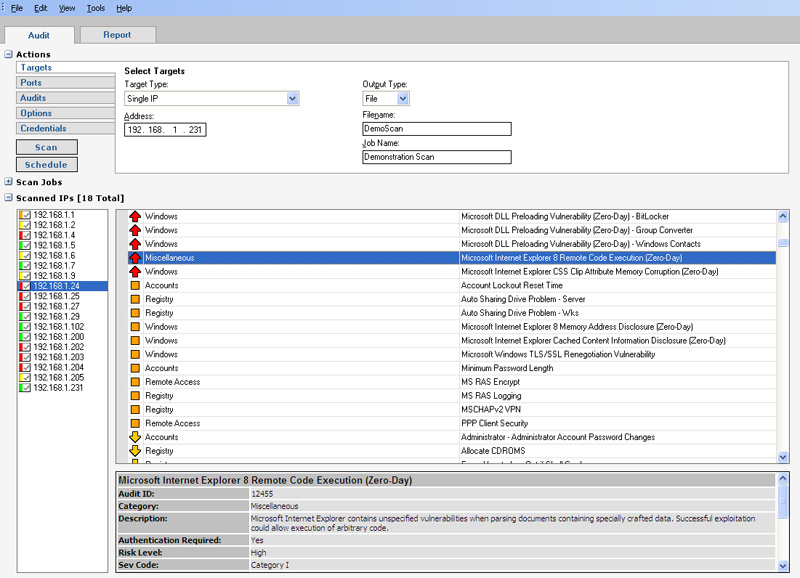Click yellow down arrow for Administrator Account Password Changes
800x578 pixels.
(x=135, y=437)
